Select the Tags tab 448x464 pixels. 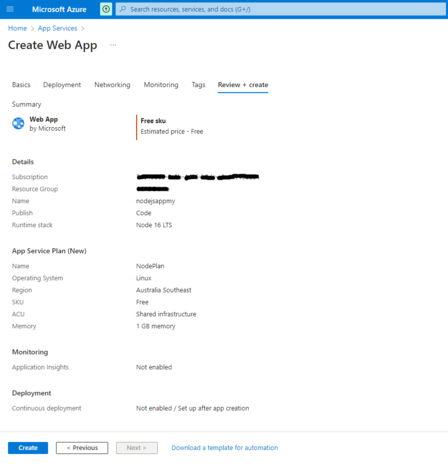point(198,85)
